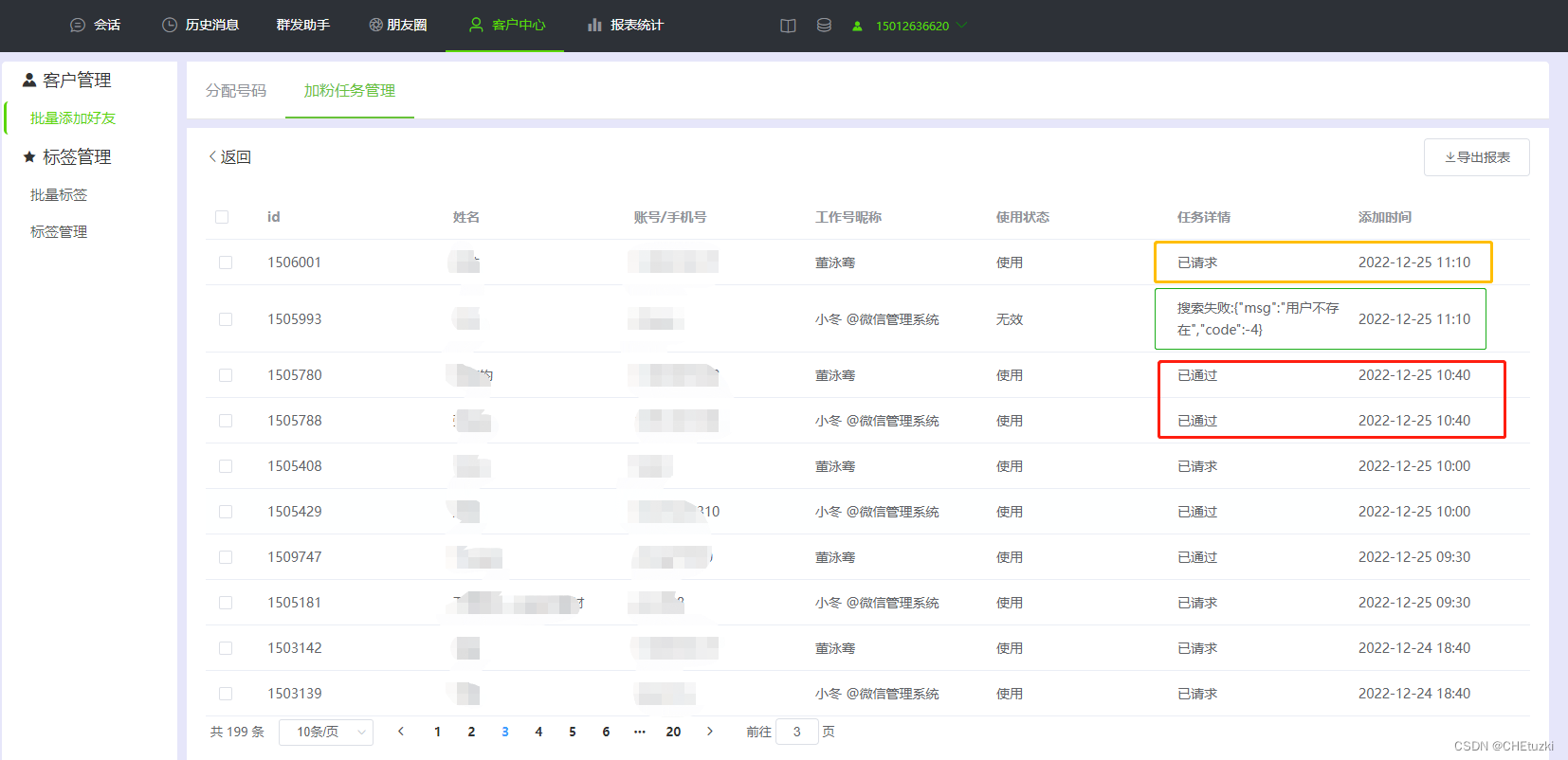Viewport: 1568px width, 760px height.
Task: Click the 添加时间 column header
Action: coord(1385,217)
